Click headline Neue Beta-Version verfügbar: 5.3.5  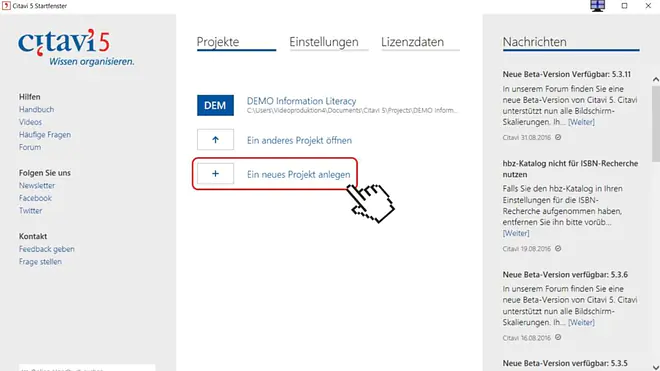pyautogui.click(x=565, y=363)
